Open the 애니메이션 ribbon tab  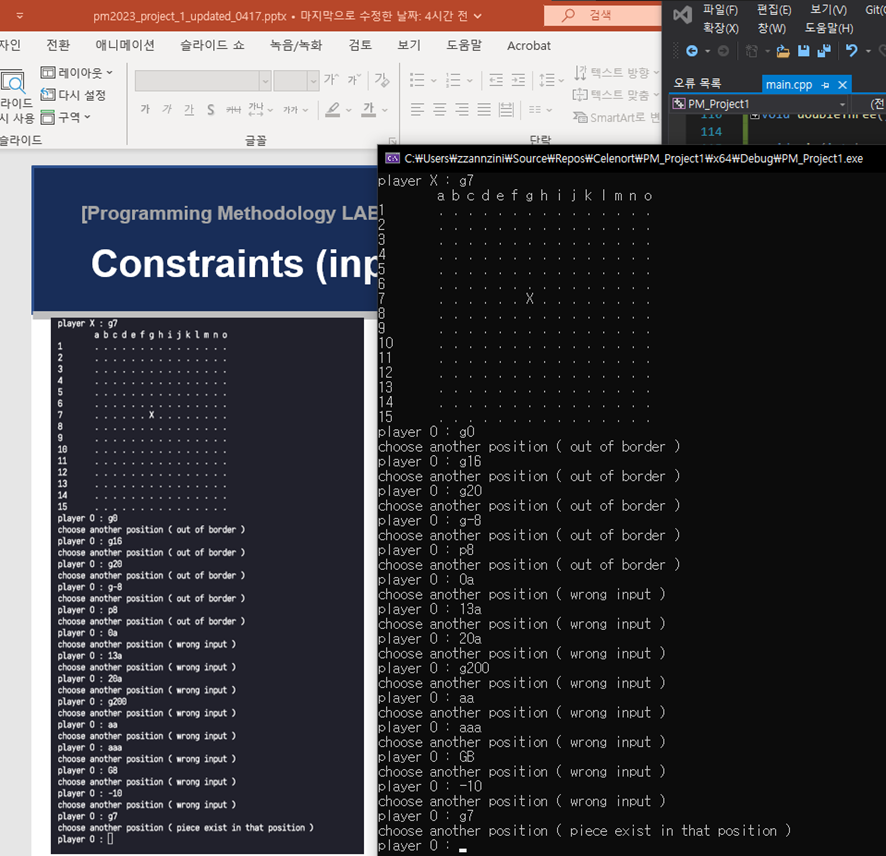[x=125, y=45]
